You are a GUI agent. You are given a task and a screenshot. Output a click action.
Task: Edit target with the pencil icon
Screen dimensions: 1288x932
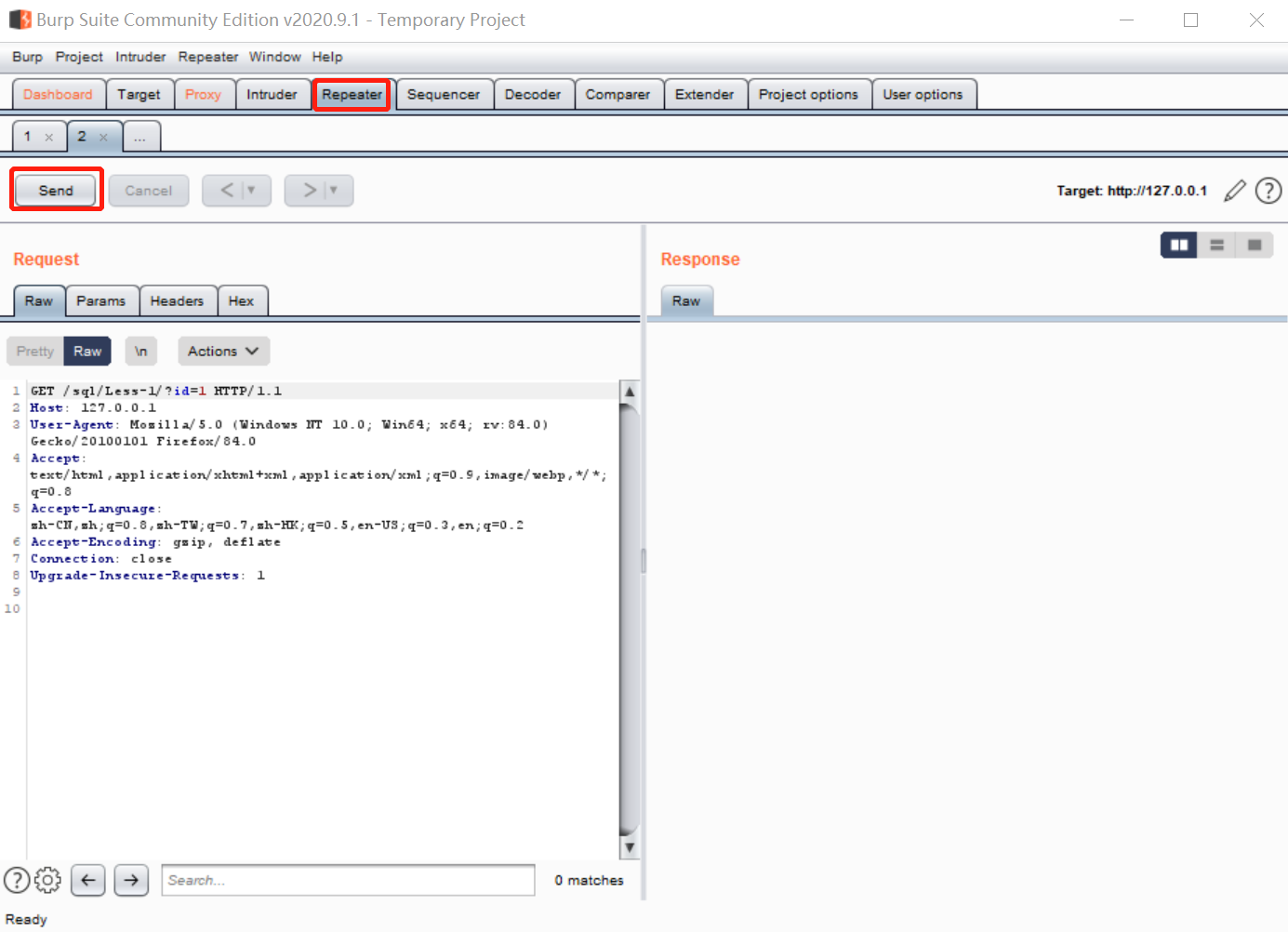coord(1234,191)
